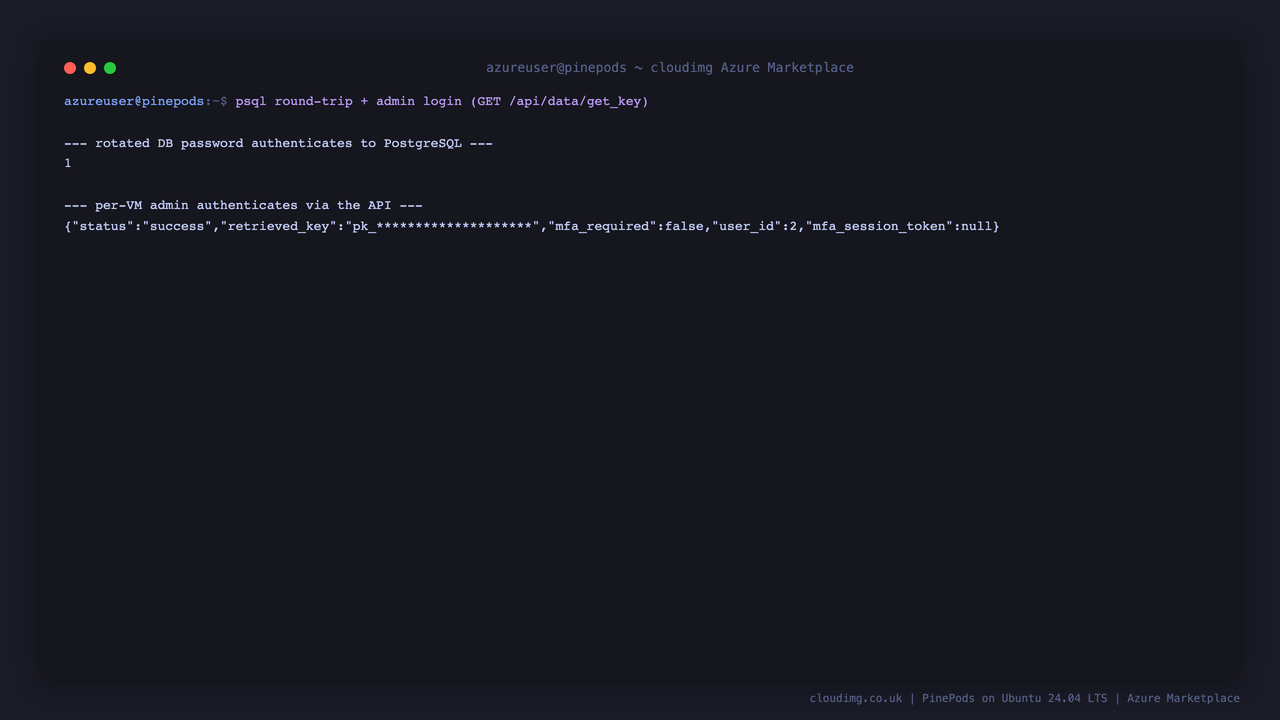Click the per-VM admin authenticates header line
This screenshot has width=1280, height=720.
[x=243, y=205]
